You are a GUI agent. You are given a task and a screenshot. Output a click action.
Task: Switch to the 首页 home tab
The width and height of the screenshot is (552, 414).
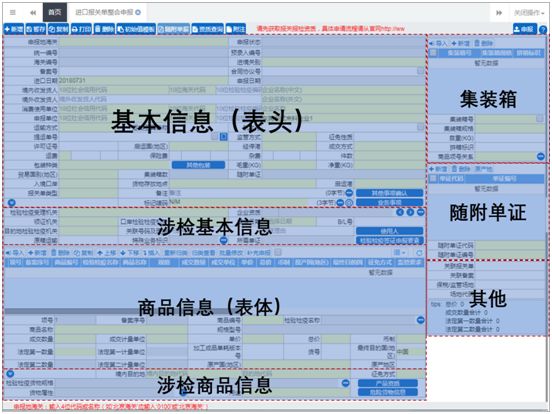coord(55,12)
